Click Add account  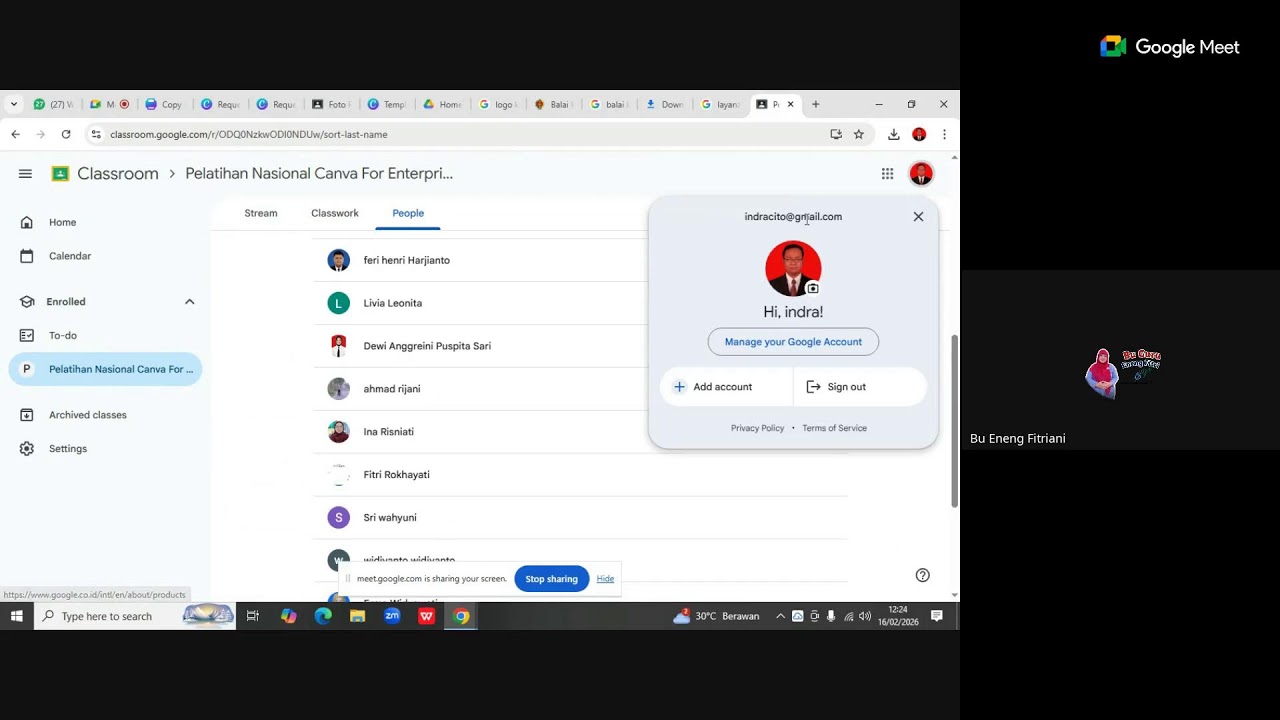click(726, 387)
